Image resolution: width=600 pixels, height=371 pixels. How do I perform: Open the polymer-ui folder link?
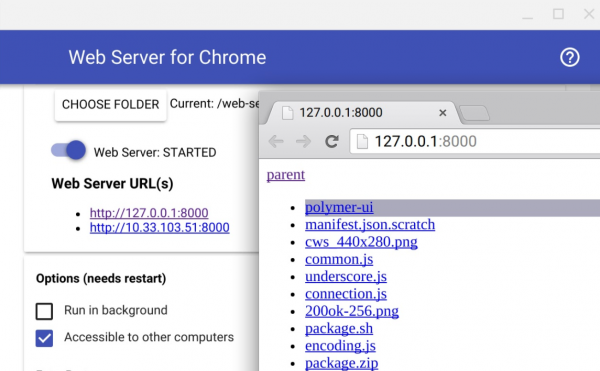(339, 207)
